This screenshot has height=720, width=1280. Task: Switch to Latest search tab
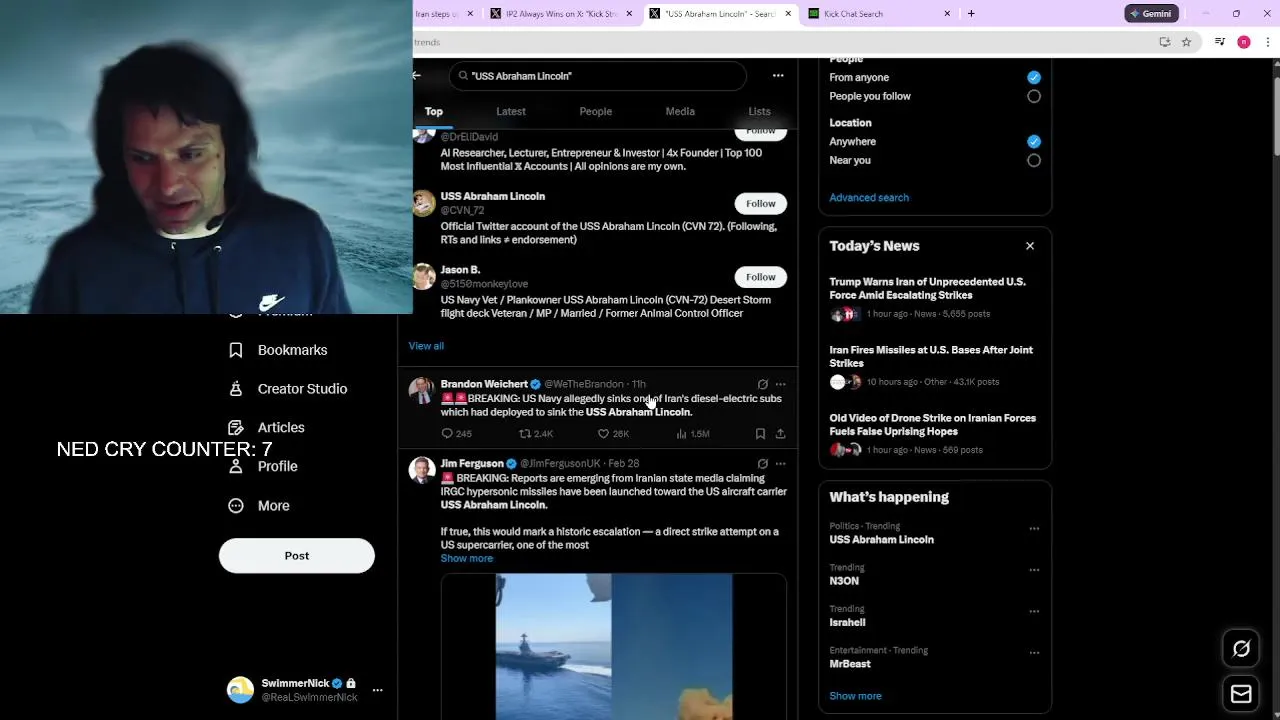tap(511, 111)
